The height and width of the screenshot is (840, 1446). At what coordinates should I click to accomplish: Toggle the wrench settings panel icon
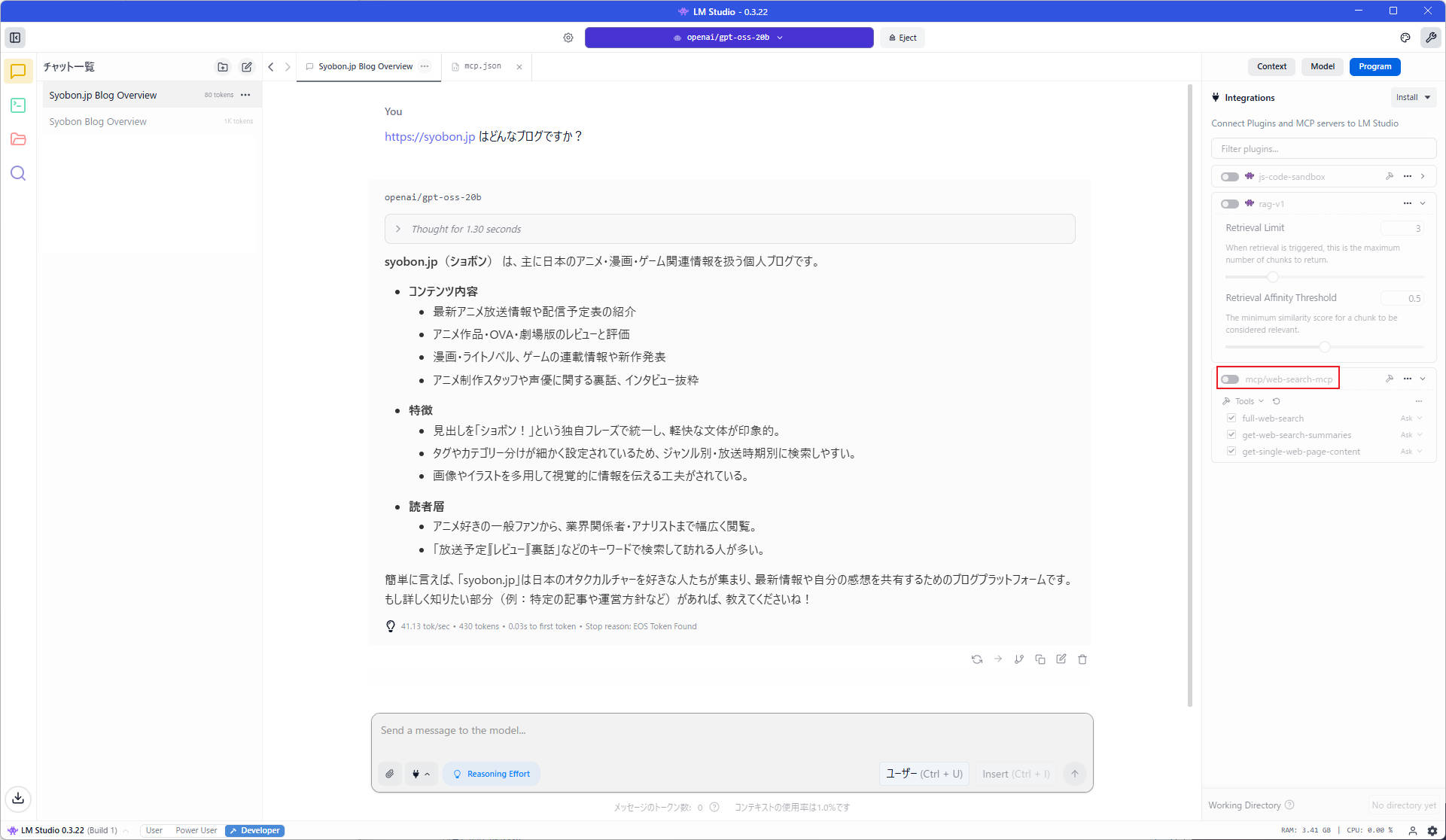[1431, 38]
